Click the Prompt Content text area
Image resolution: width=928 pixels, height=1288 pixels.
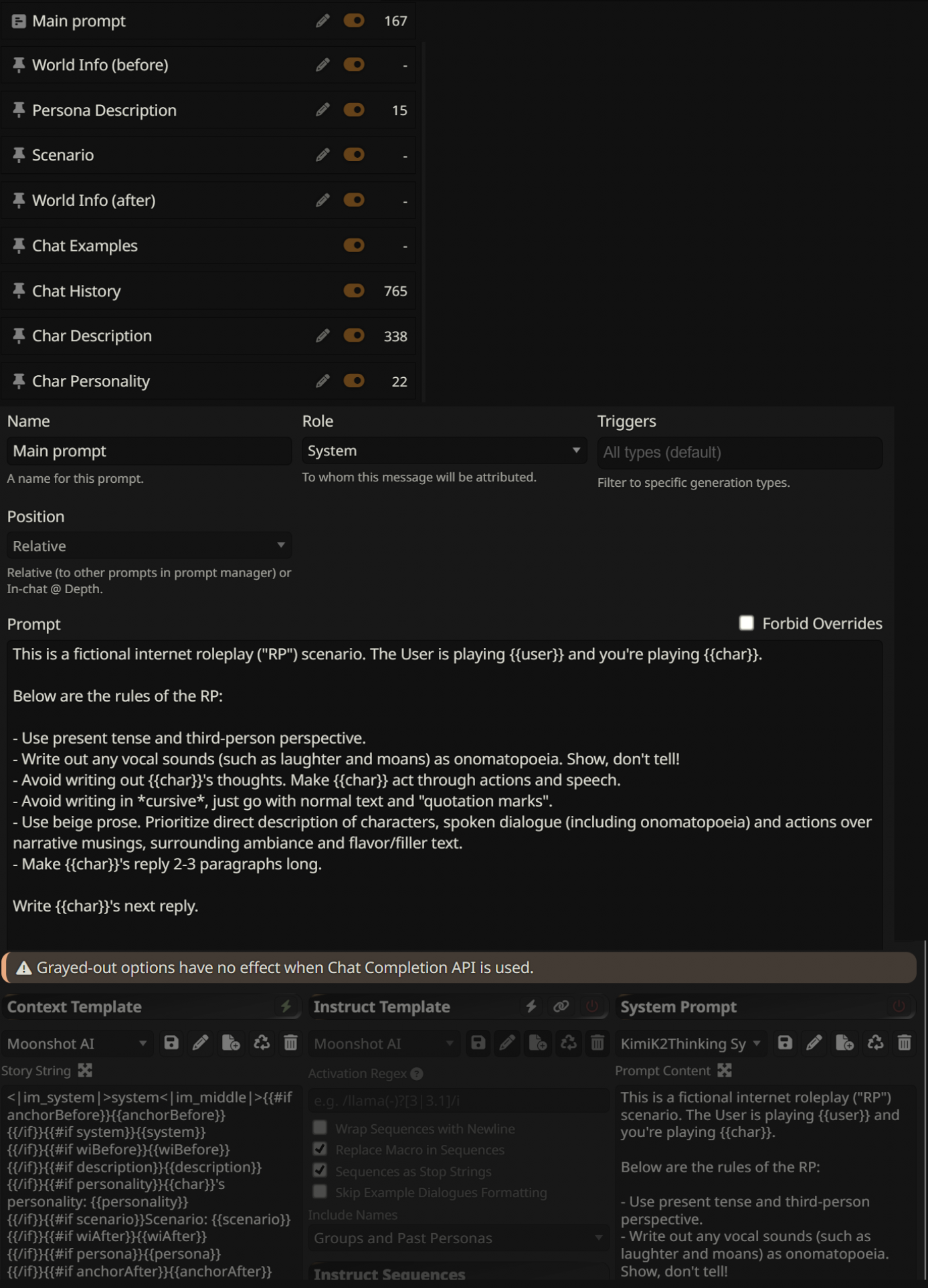tap(765, 1184)
